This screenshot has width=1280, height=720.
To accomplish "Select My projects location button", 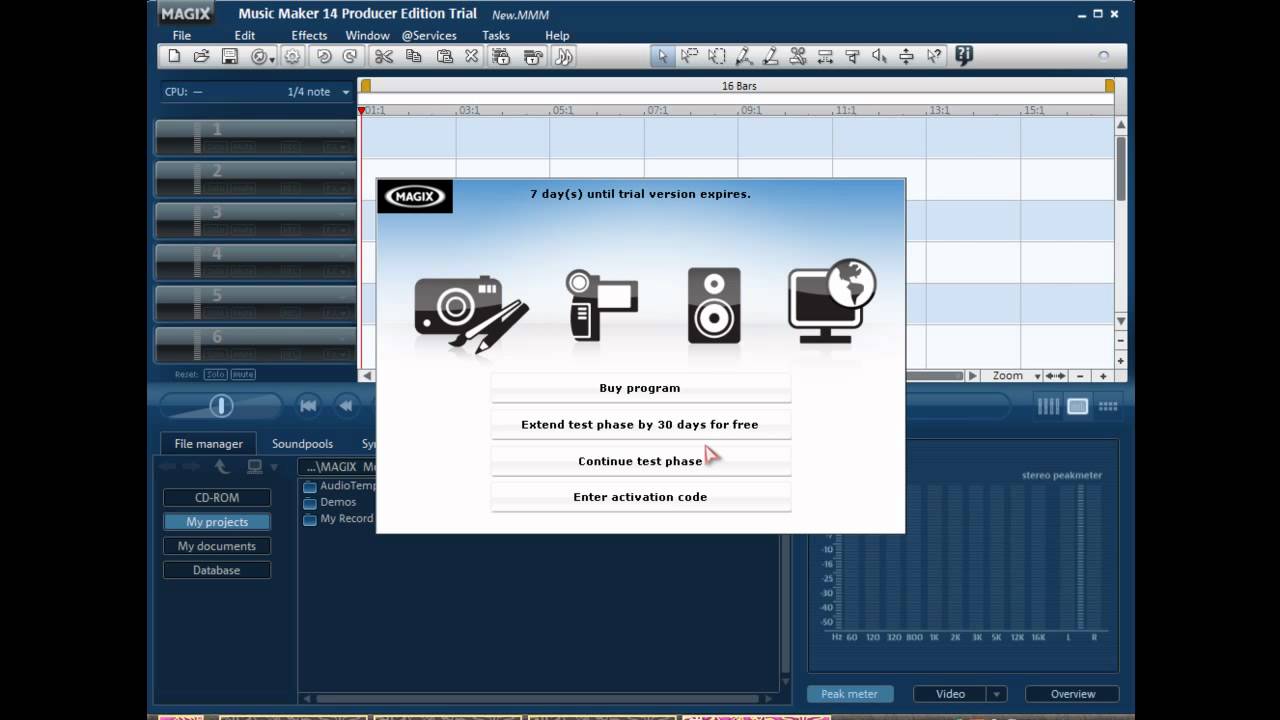I will [217, 522].
